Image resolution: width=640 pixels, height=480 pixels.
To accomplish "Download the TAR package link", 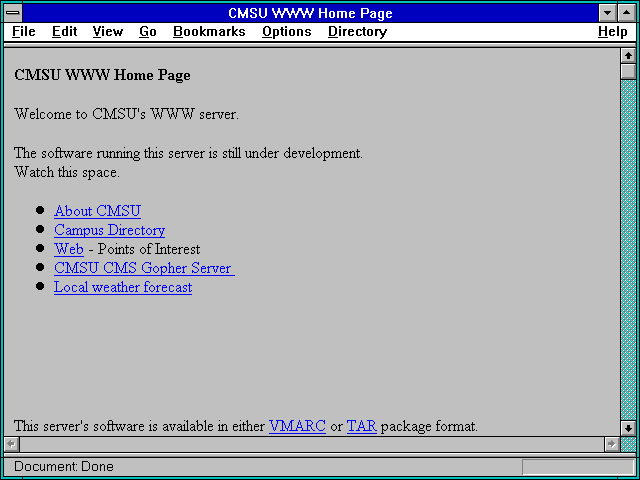I will (x=362, y=426).
